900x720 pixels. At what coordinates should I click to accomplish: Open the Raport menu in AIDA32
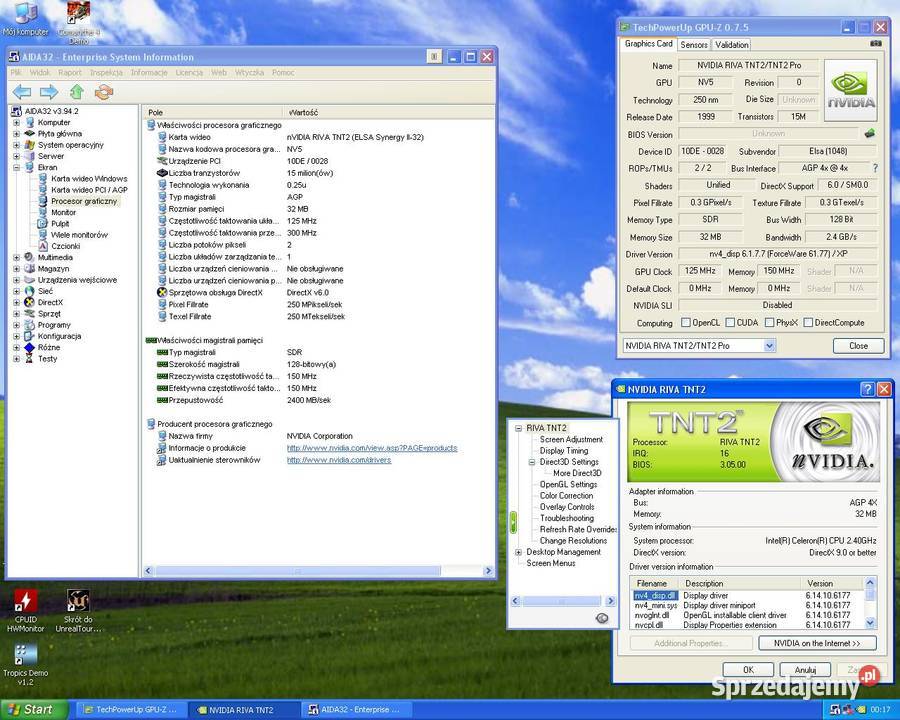click(x=70, y=72)
